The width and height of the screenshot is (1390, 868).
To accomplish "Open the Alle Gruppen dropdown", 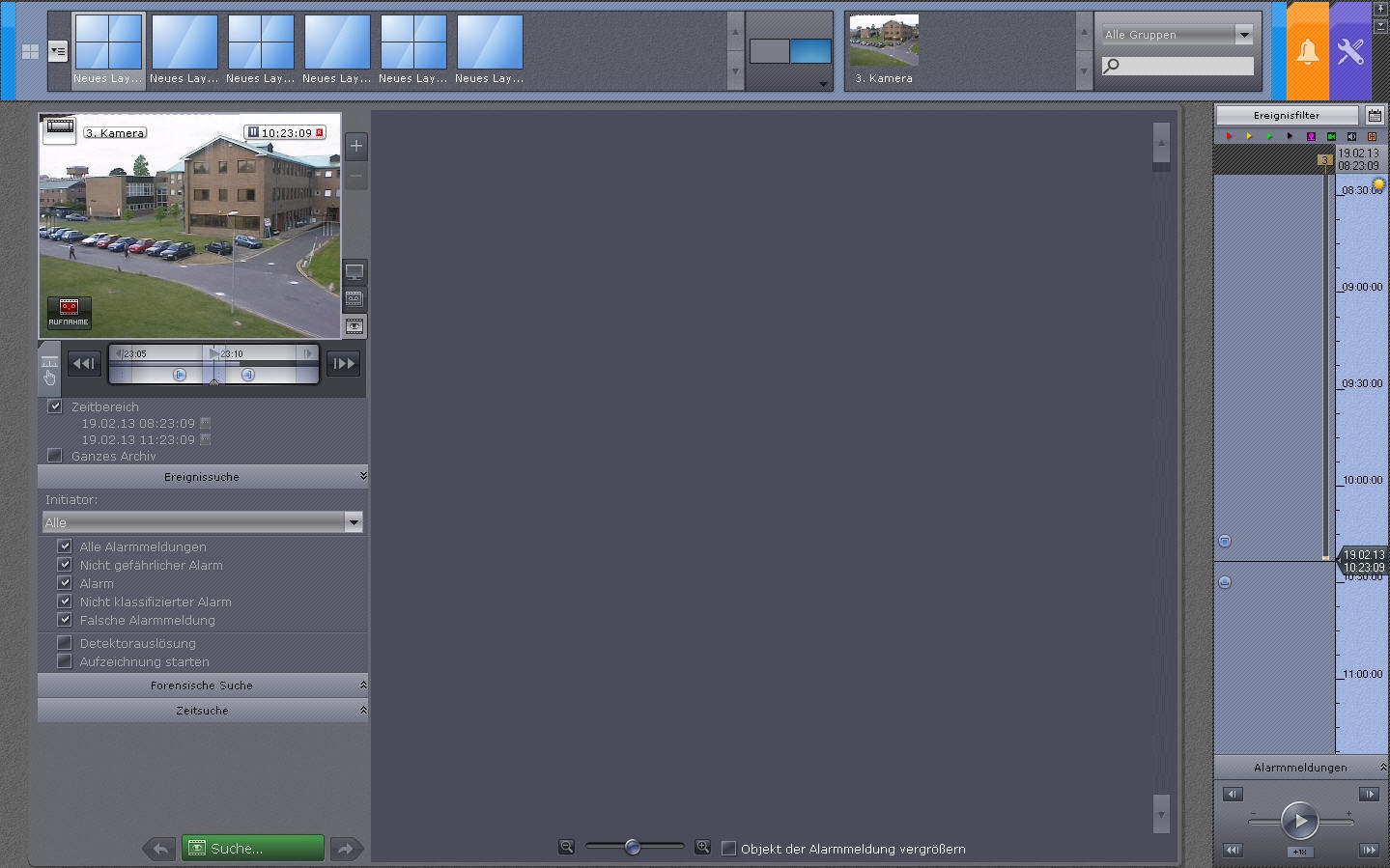I will click(x=1177, y=35).
